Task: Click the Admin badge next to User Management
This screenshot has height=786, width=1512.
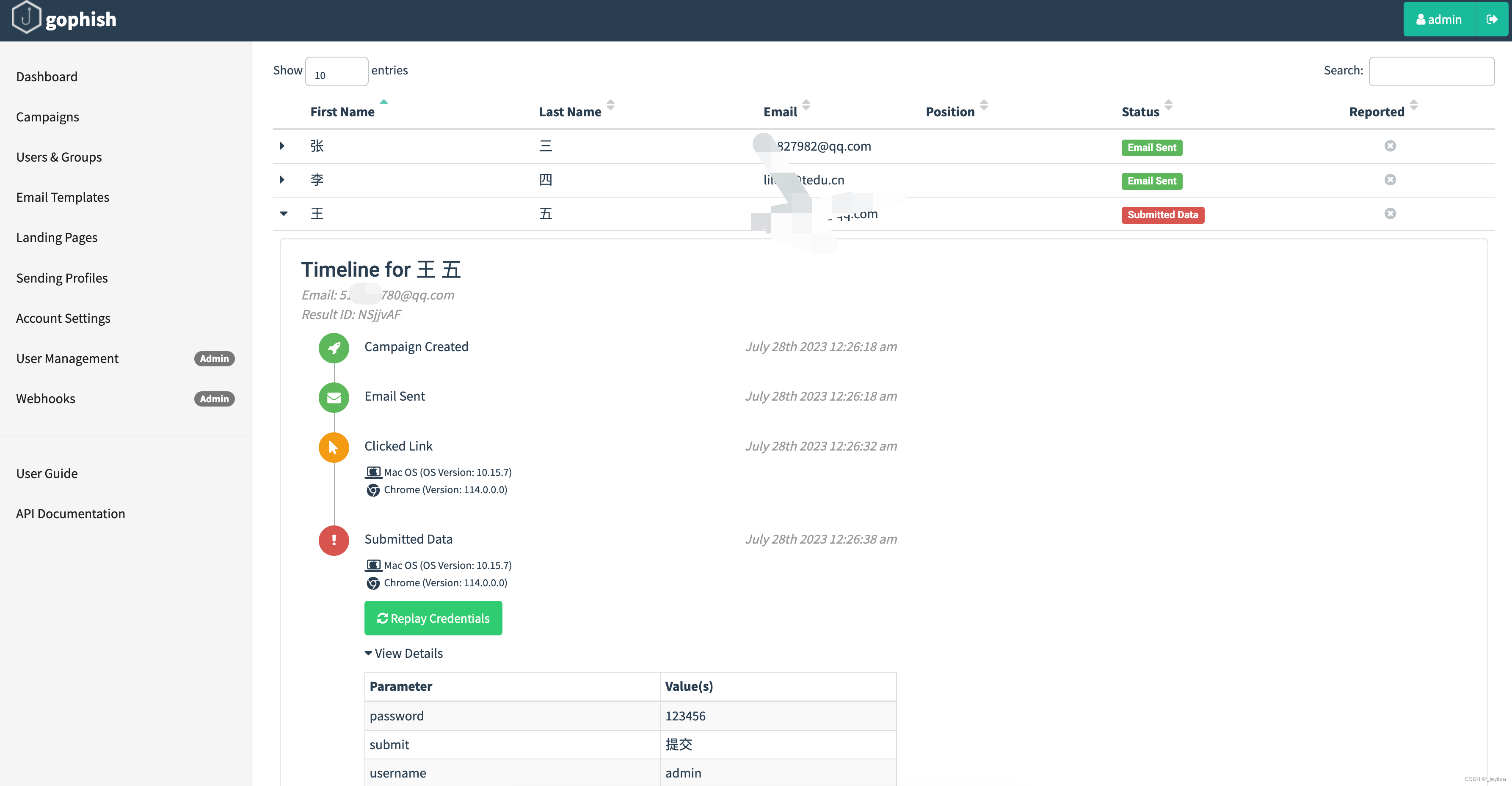Action: (x=214, y=358)
